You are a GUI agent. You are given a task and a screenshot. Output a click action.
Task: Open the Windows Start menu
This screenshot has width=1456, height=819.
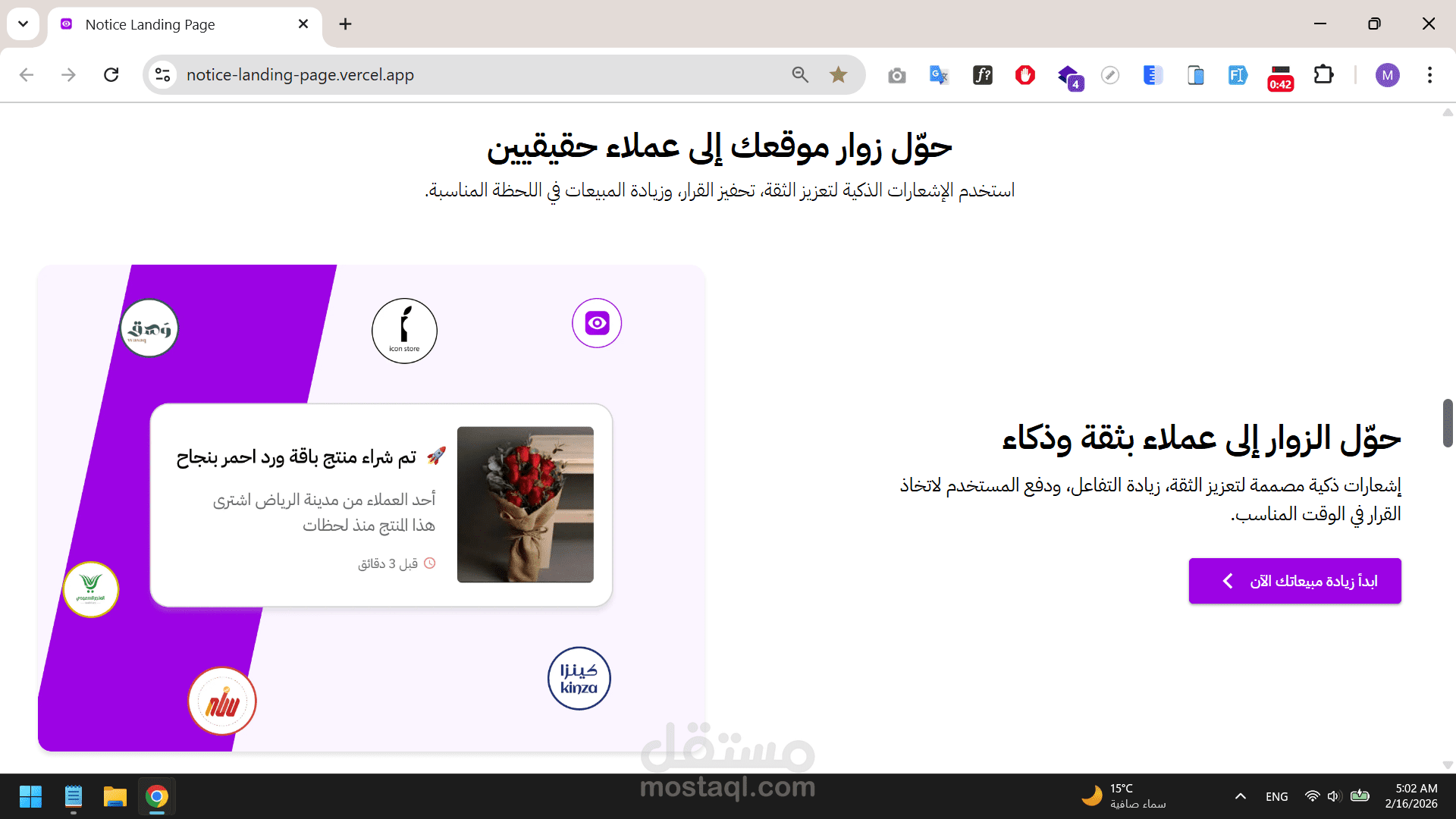(30, 797)
